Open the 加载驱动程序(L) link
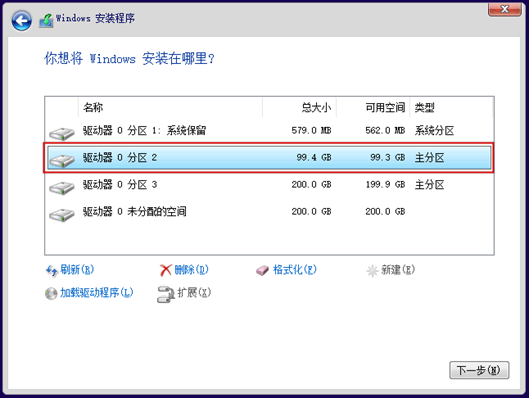Screen dimensions: 529x398 [96, 292]
